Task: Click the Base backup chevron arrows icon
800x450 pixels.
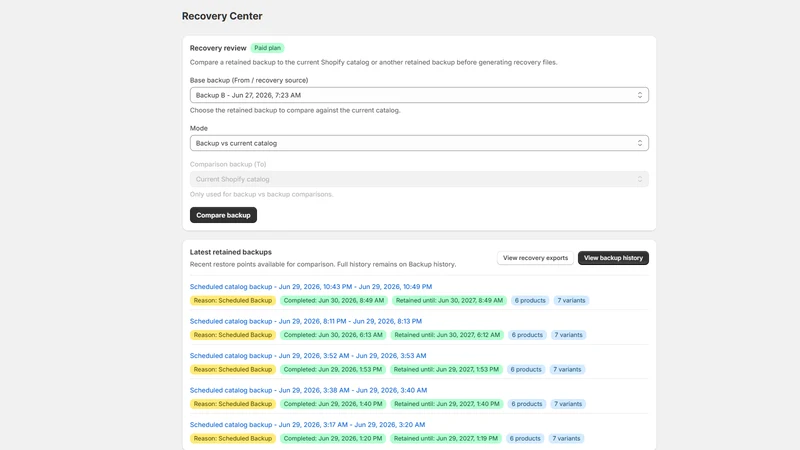Action: (x=639, y=95)
